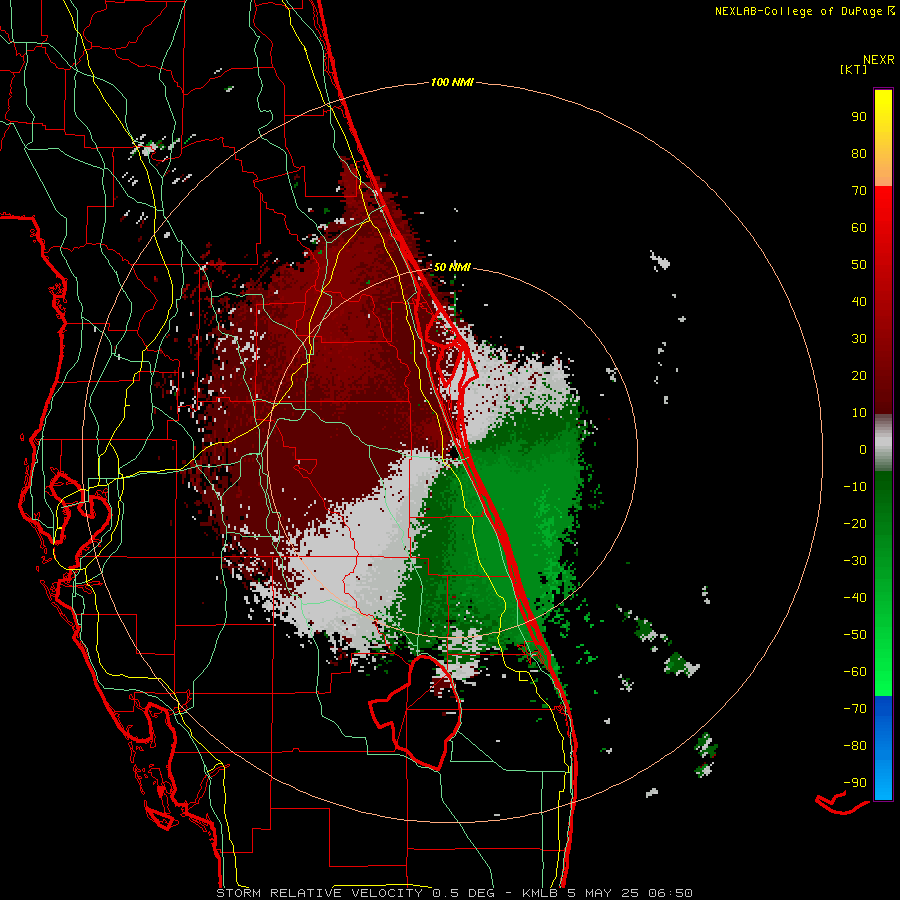This screenshot has width=900, height=900.
Task: Click the 90 value on velocity scale
Action: click(x=859, y=117)
